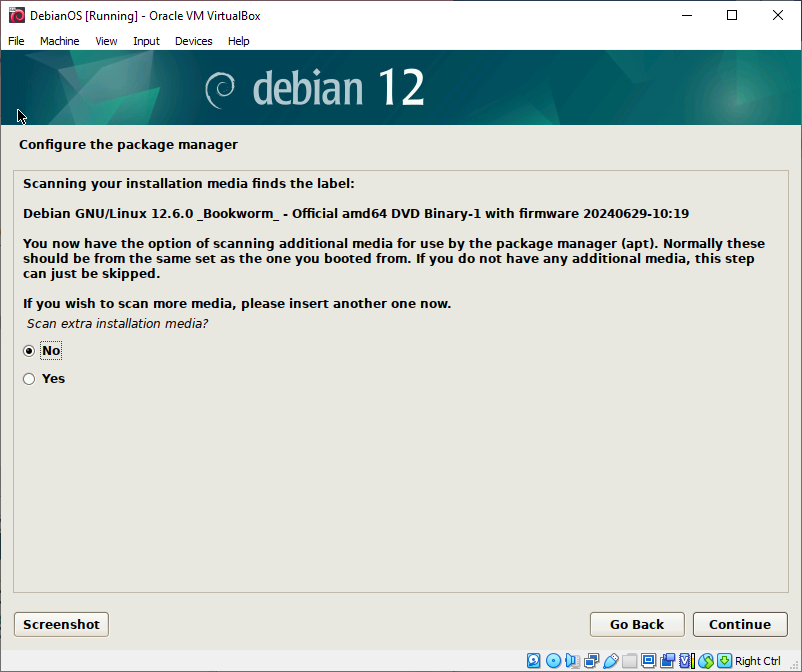Click the keyboard capture arrow icon
The image size is (802, 672).
[x=724, y=661]
